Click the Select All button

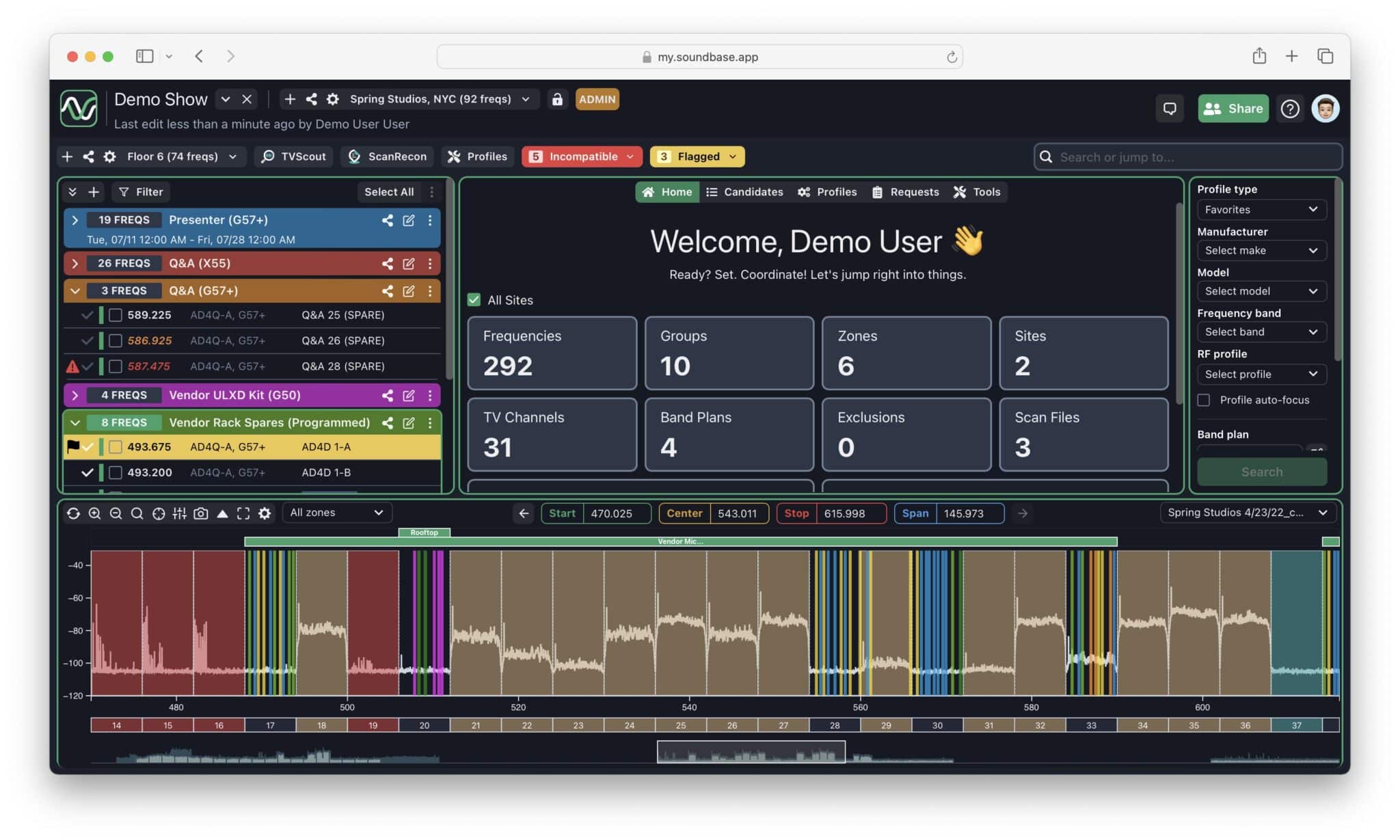tap(388, 192)
